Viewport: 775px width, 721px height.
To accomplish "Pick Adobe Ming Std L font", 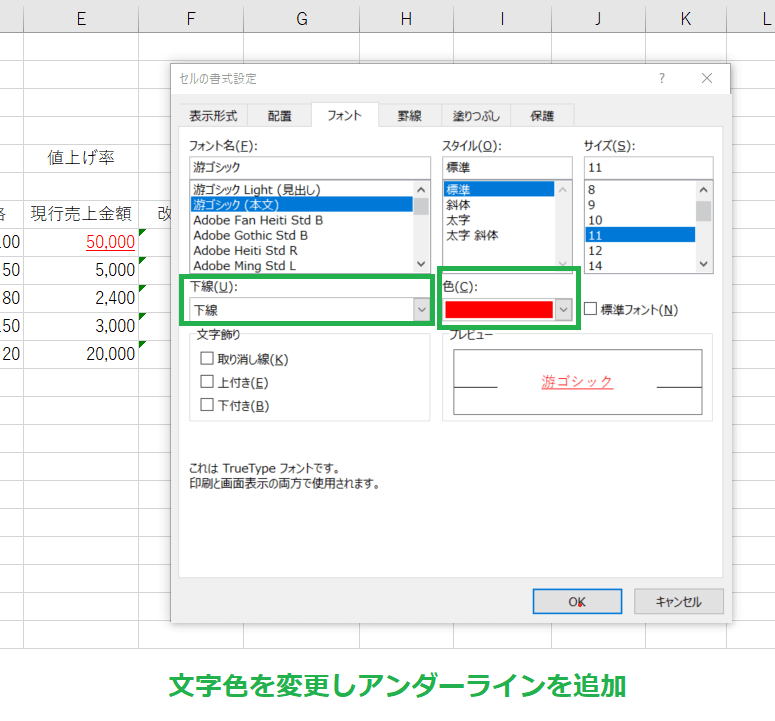I will (x=301, y=265).
